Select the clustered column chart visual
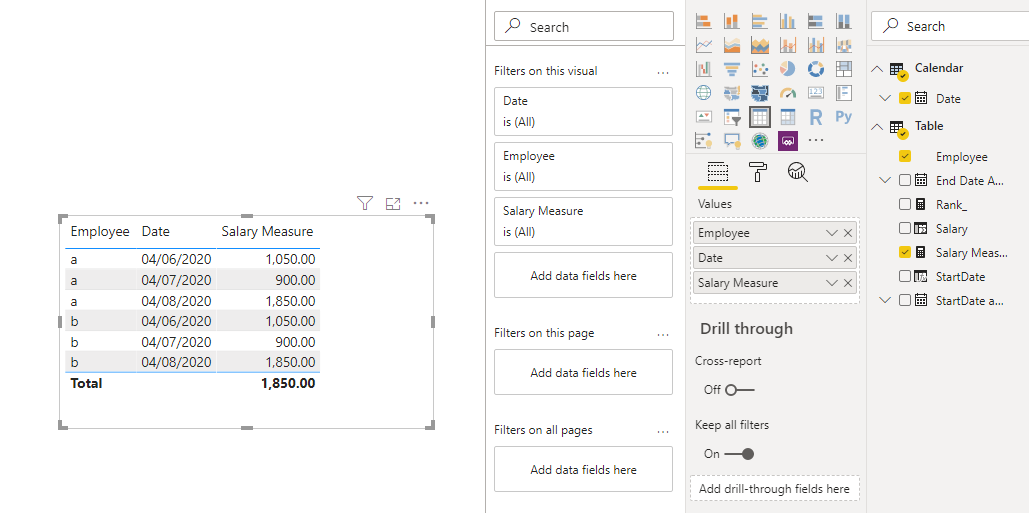Screen dimensions: 1029x513 click(788, 21)
